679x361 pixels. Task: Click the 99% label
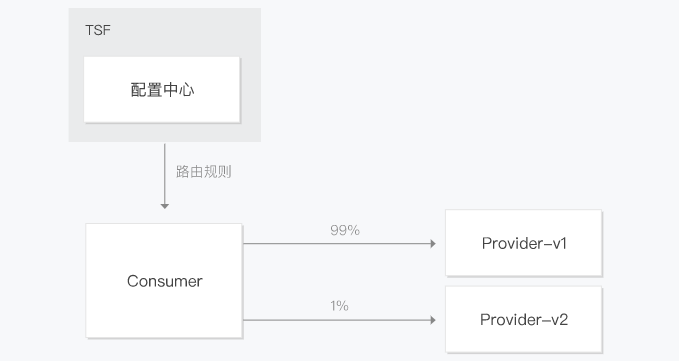coord(345,230)
